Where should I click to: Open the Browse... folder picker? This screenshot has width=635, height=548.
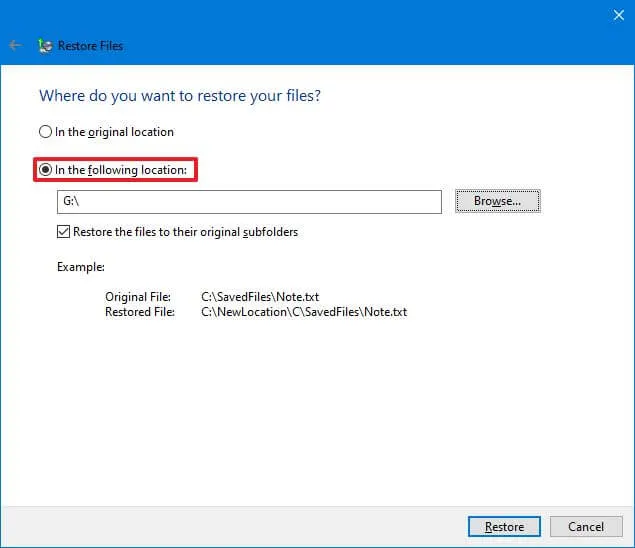(x=498, y=201)
